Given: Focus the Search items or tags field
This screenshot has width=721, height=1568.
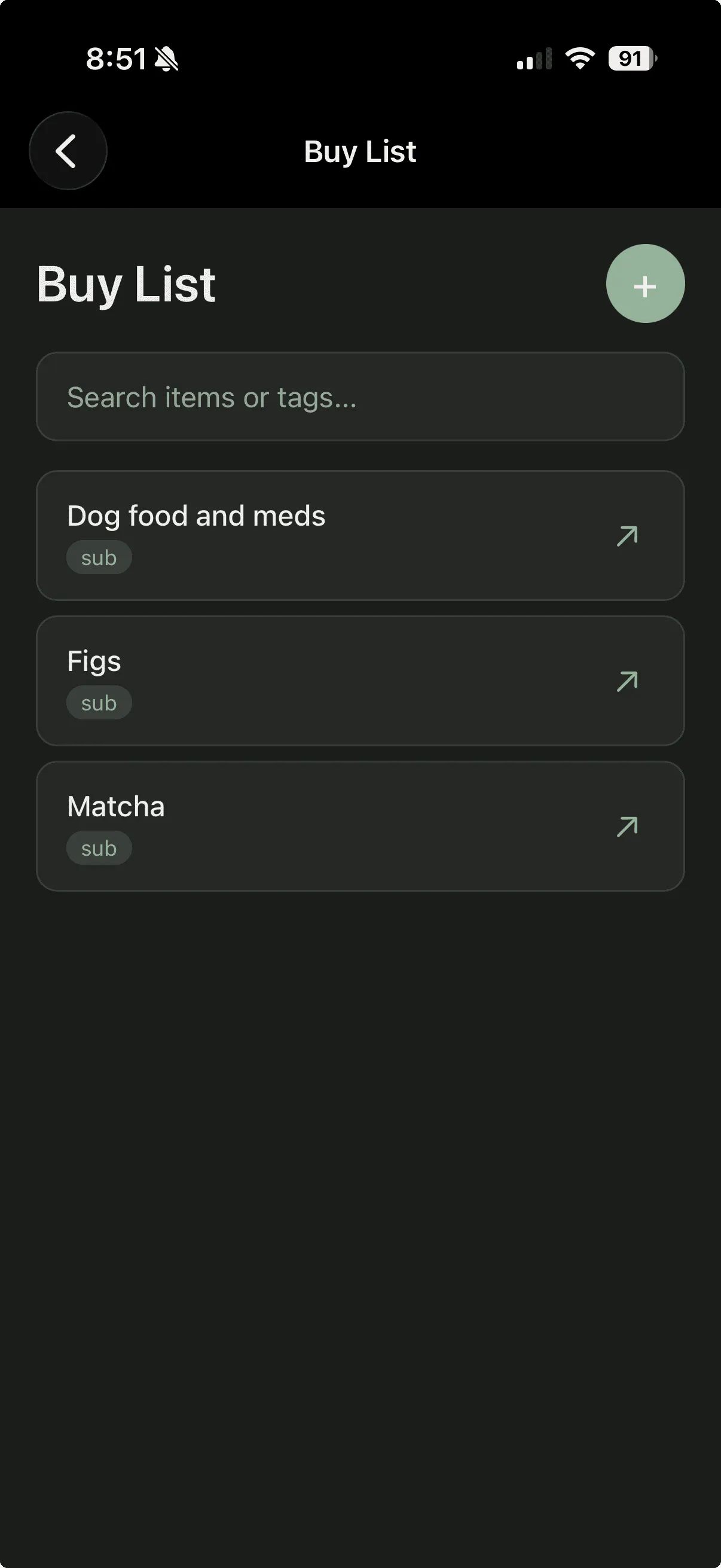Looking at the screenshot, I should [360, 397].
